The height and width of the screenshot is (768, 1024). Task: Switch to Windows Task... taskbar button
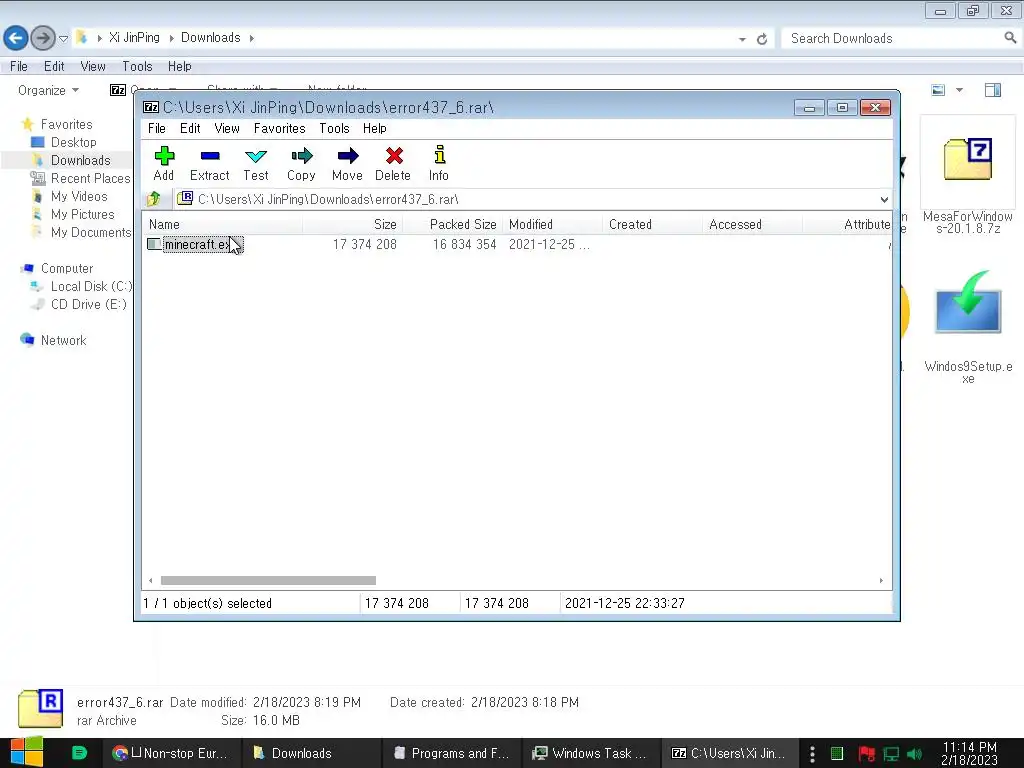click(x=590, y=753)
